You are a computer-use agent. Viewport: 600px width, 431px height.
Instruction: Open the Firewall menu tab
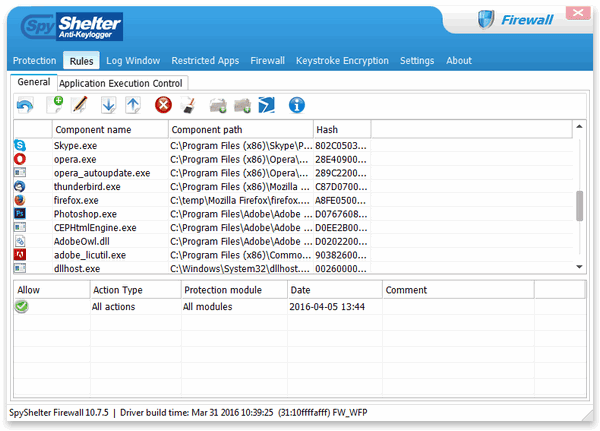(x=267, y=60)
